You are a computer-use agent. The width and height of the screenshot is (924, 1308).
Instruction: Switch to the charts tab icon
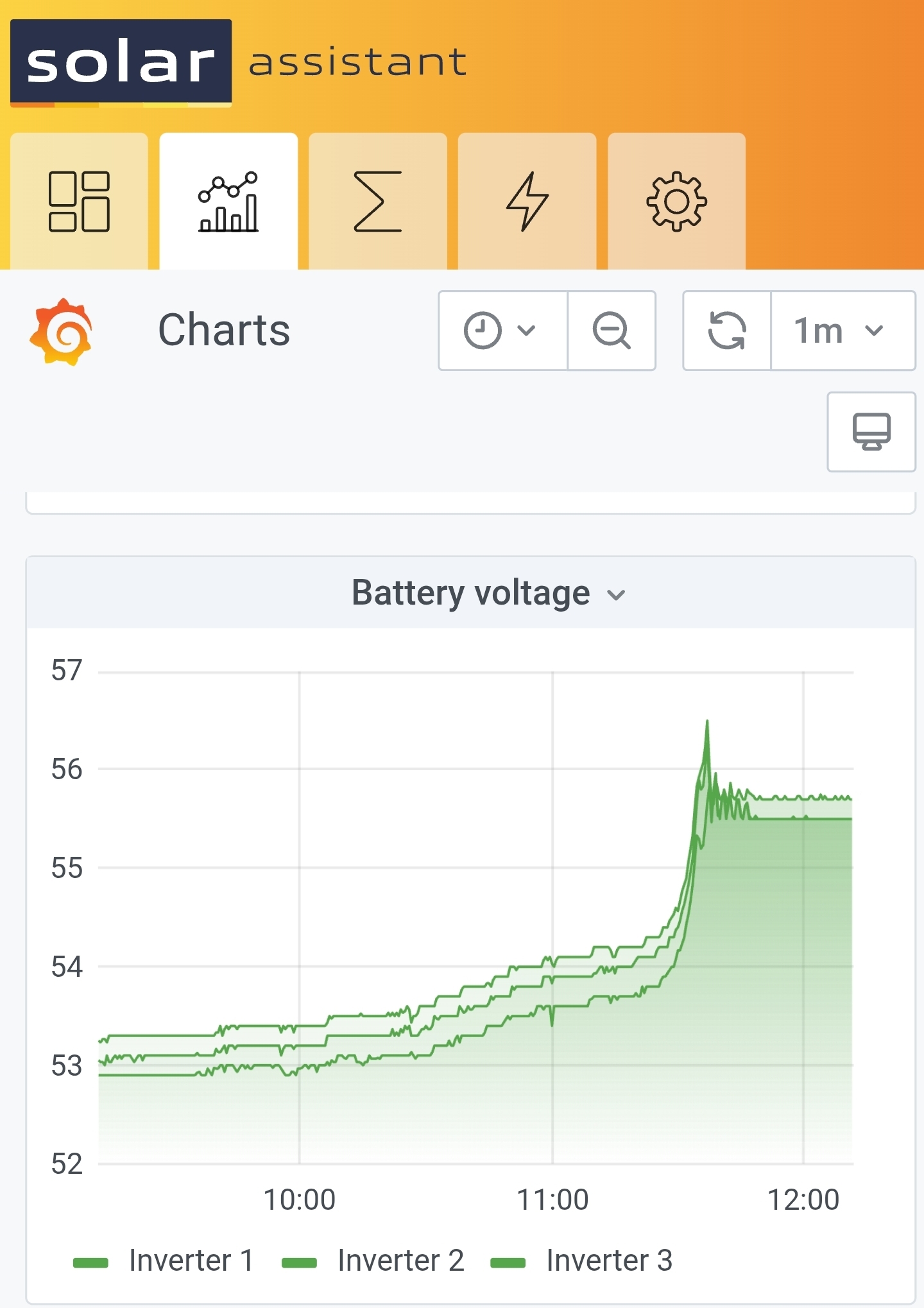pos(228,201)
